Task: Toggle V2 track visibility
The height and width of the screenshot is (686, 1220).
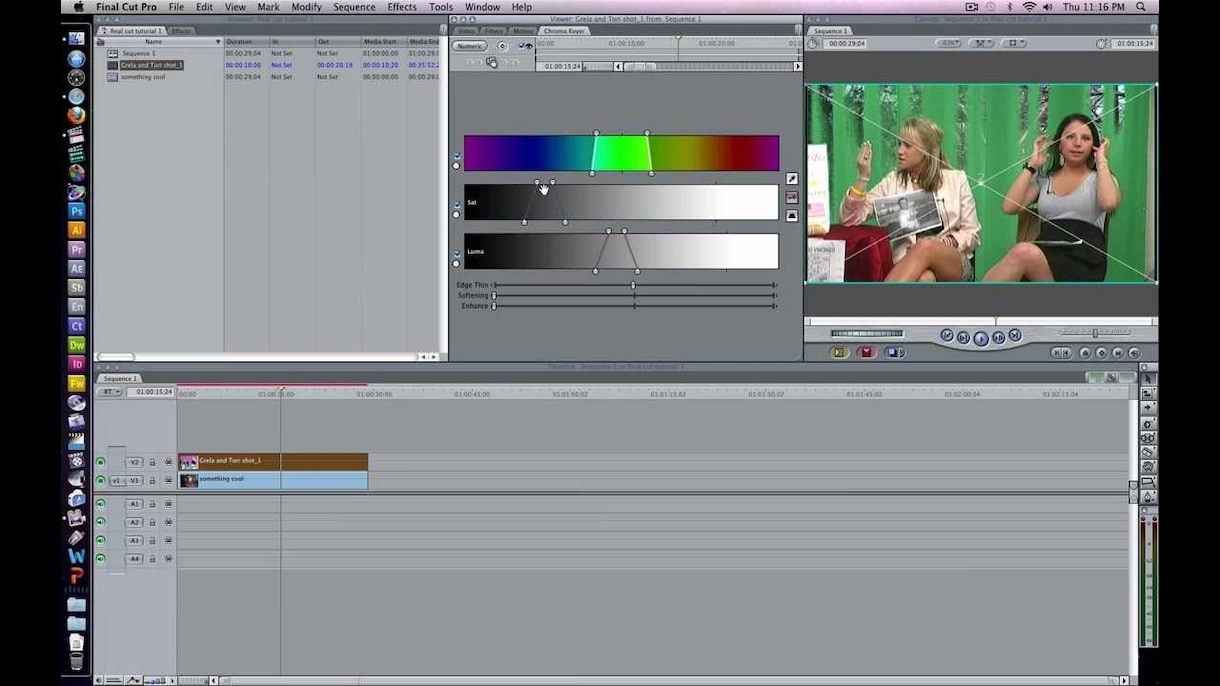Action: coord(100,462)
